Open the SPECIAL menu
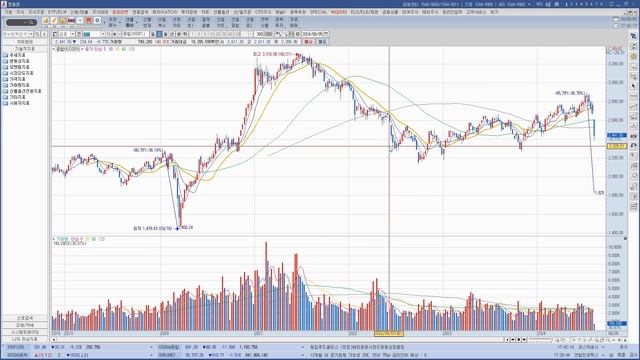This screenshot has width=640, height=360. click(318, 12)
